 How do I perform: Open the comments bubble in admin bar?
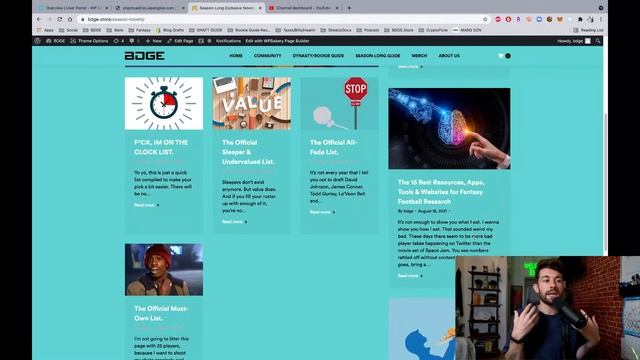(134, 41)
